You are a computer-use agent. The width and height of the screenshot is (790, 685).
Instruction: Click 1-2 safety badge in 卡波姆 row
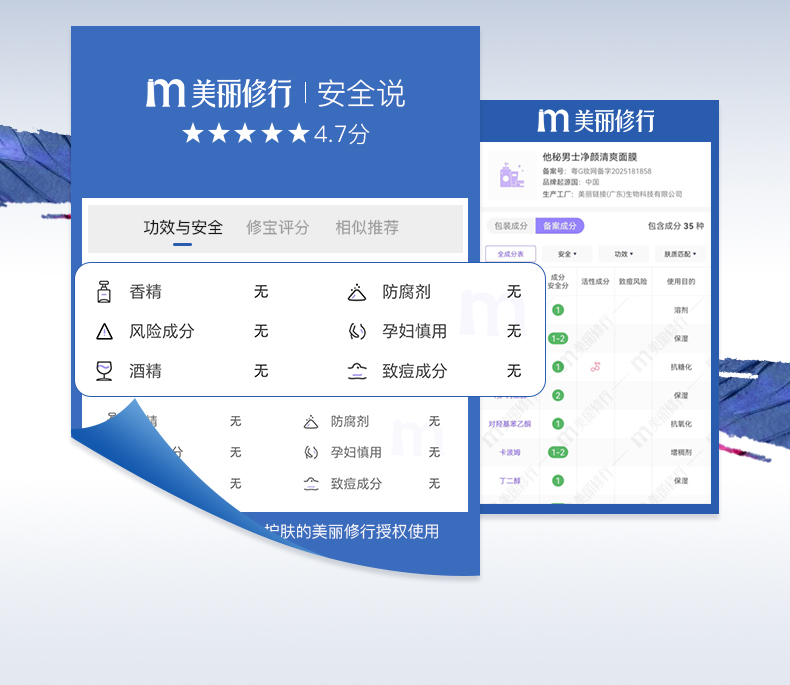(558, 452)
